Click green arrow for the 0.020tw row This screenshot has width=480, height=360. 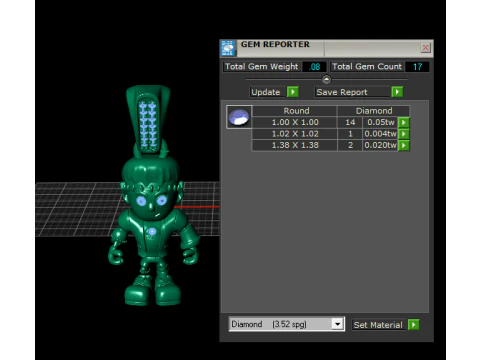pyautogui.click(x=404, y=145)
